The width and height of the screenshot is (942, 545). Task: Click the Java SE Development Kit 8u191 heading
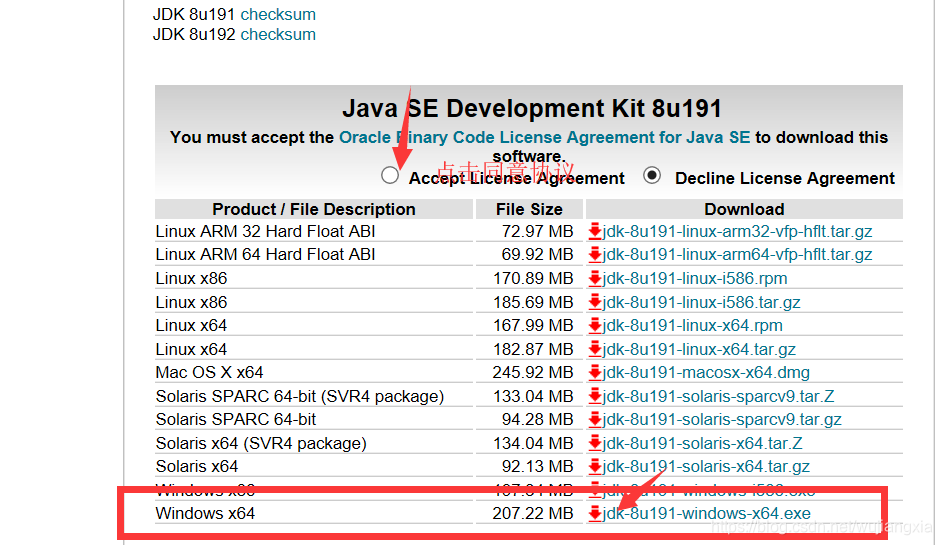532,109
